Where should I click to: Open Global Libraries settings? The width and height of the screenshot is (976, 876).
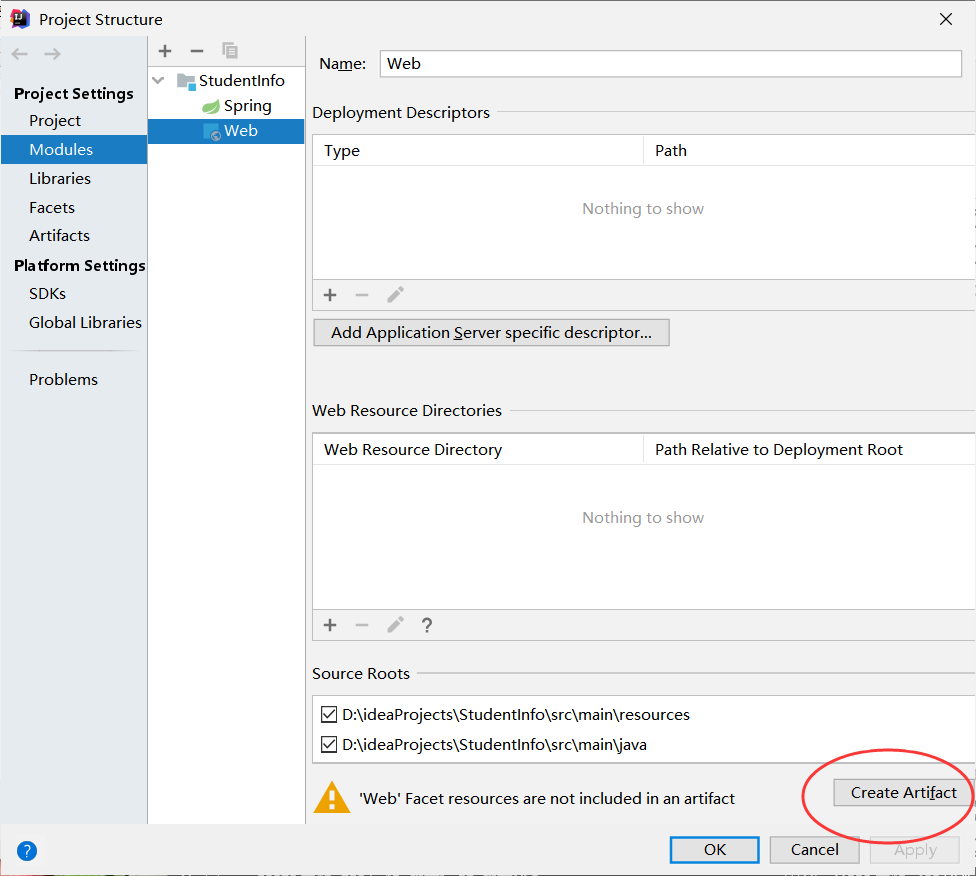85,323
